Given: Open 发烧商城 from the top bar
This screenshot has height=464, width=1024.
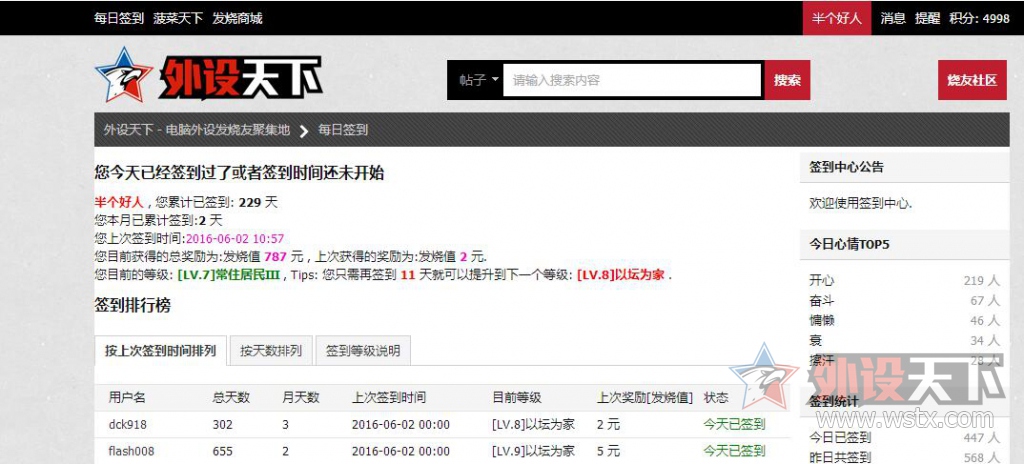Looking at the screenshot, I should (x=237, y=18).
